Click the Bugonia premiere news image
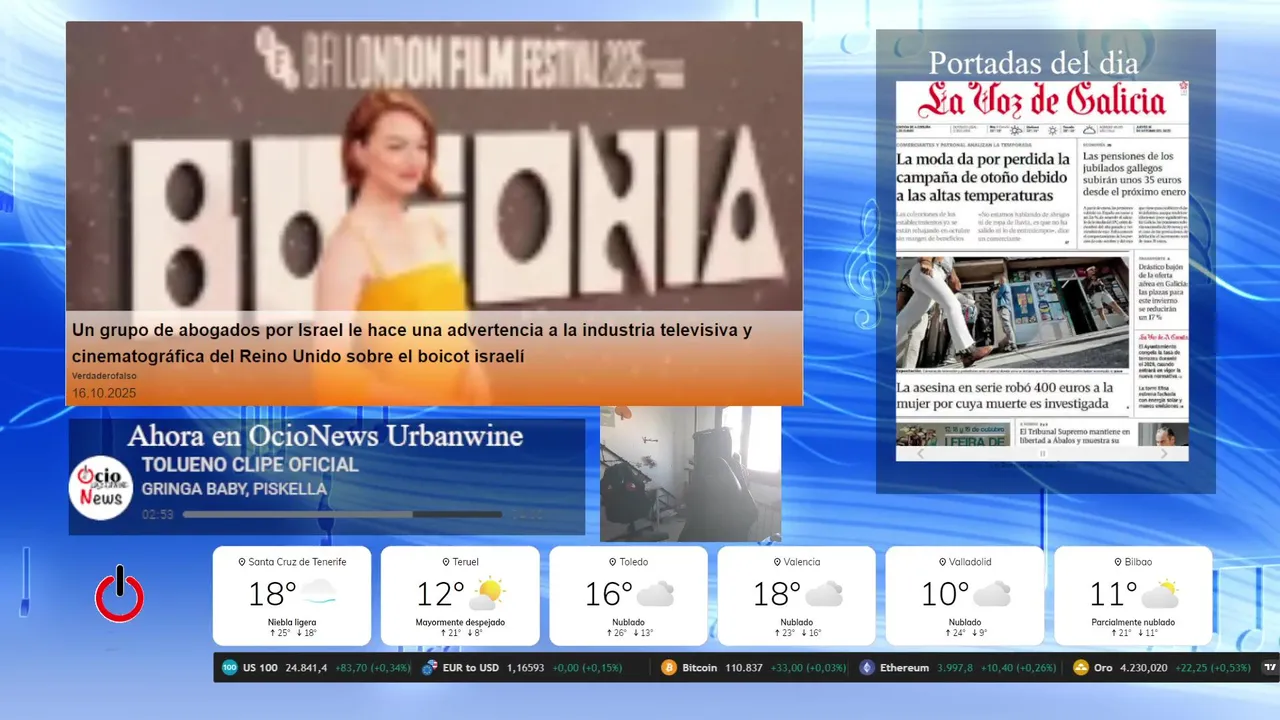Image resolution: width=1280 pixels, height=720 pixels. click(x=434, y=166)
